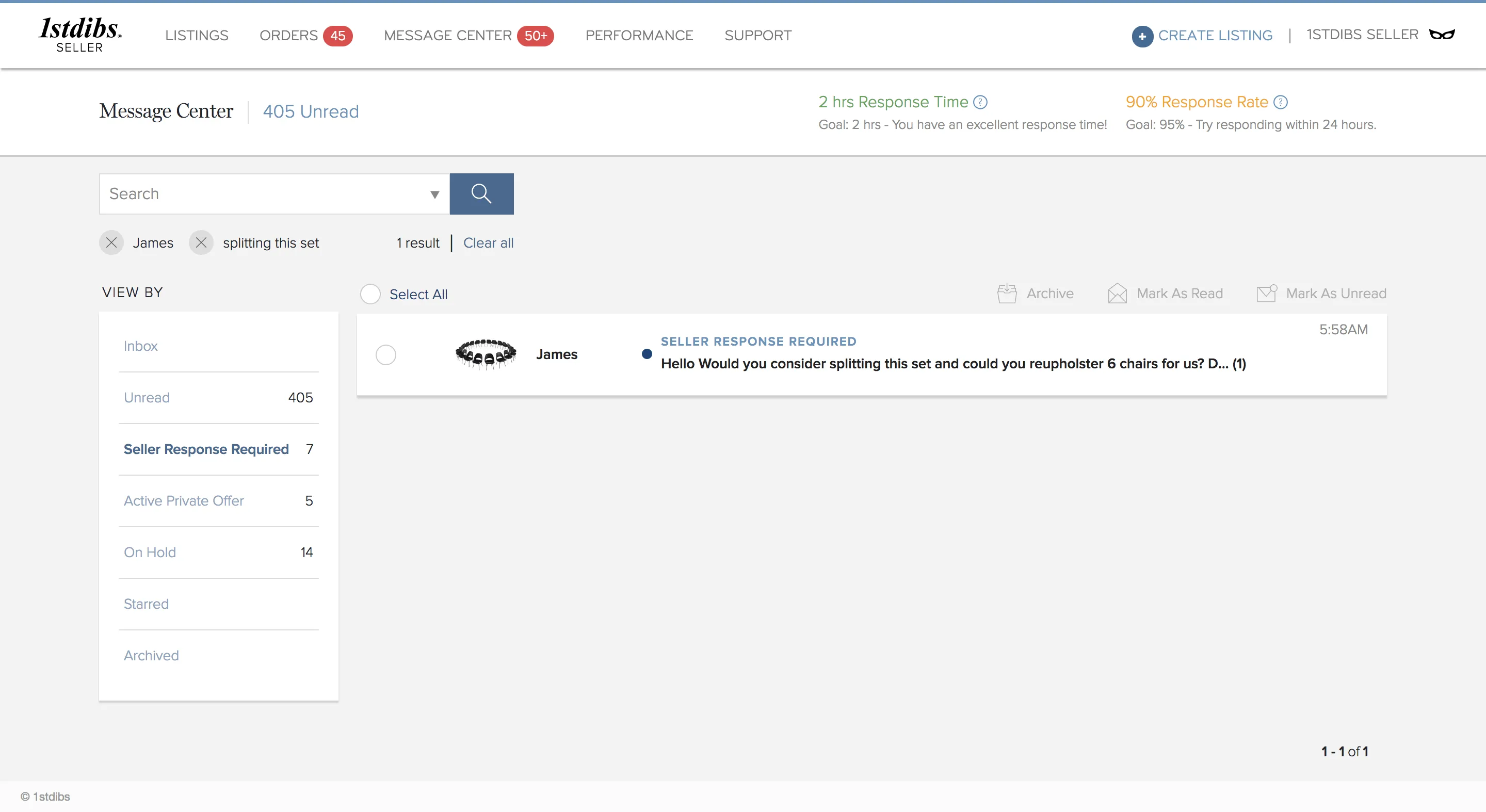Click the plus icon for Create Listing

tap(1142, 36)
